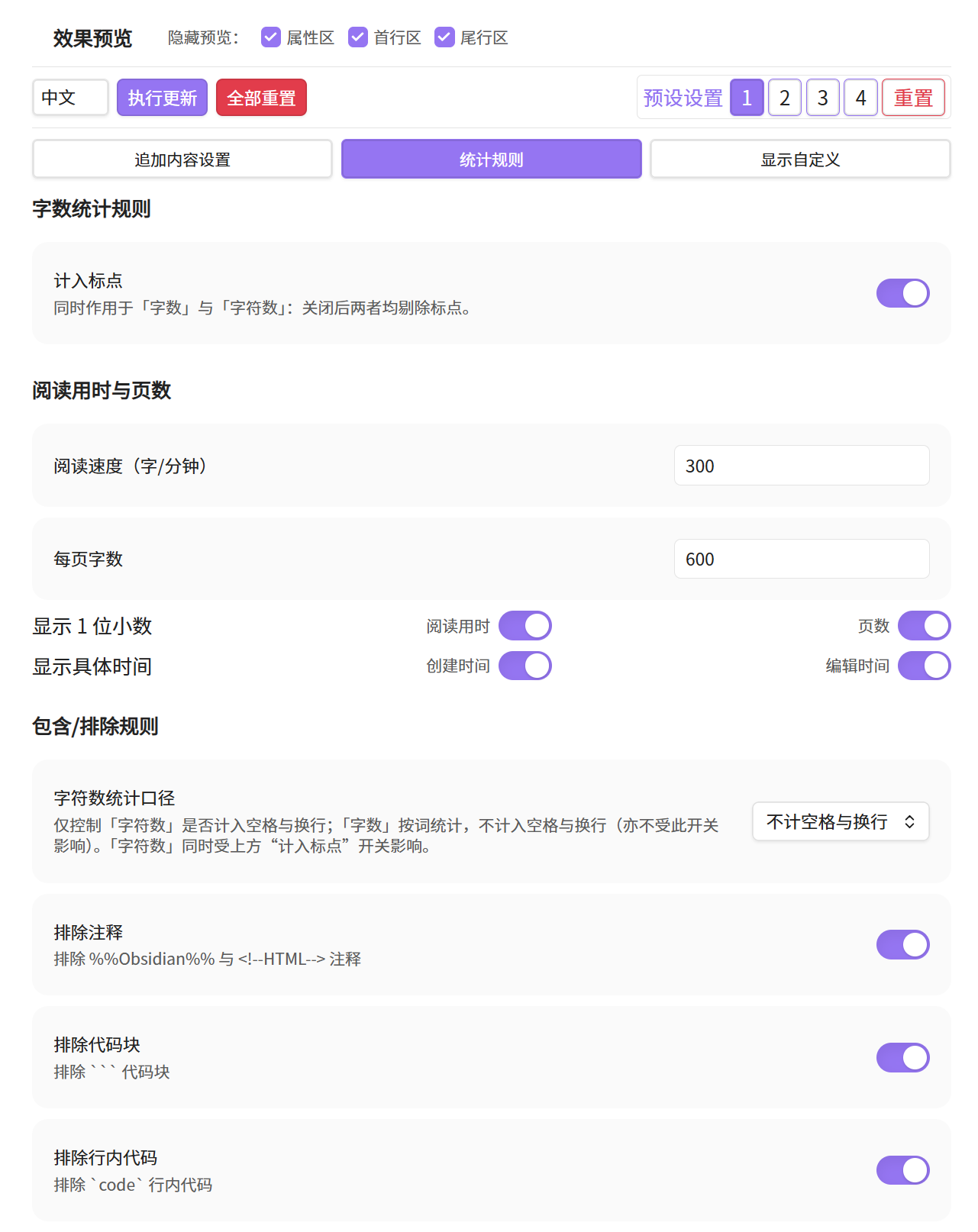Toggle the 页数 decimal switch

click(924, 626)
